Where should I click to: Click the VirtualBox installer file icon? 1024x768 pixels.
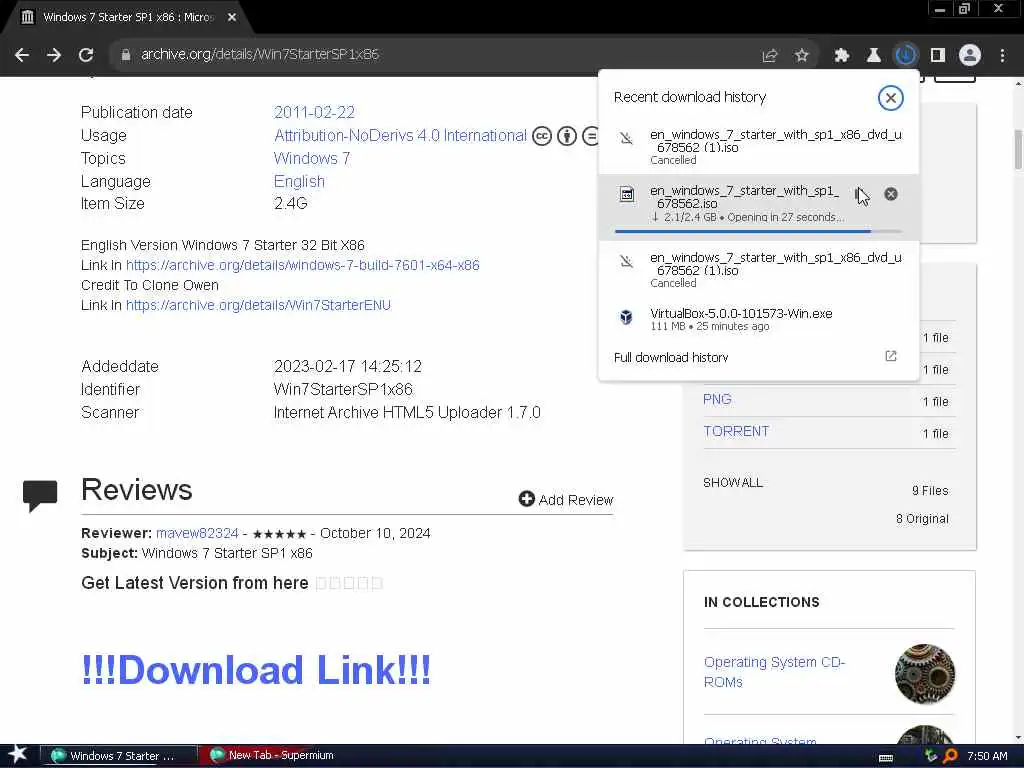(626, 317)
